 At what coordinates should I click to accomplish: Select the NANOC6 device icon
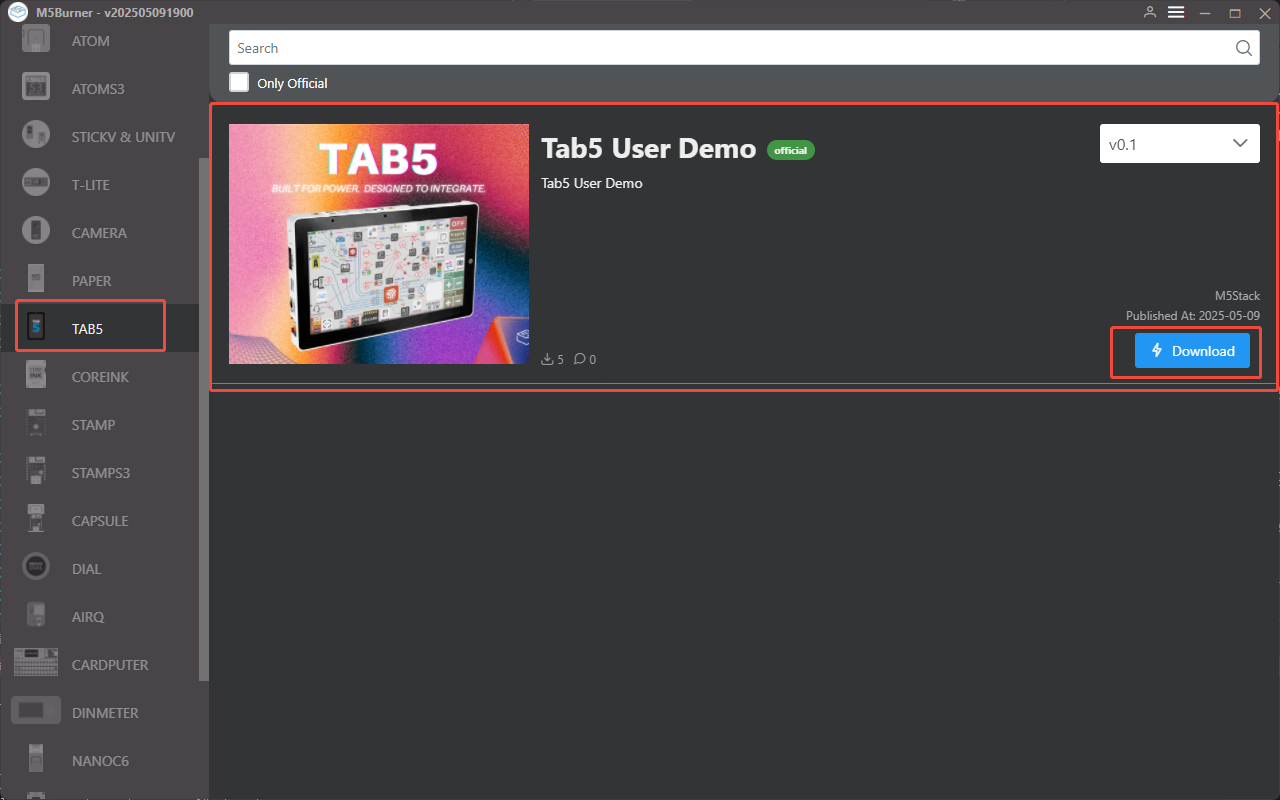click(36, 760)
